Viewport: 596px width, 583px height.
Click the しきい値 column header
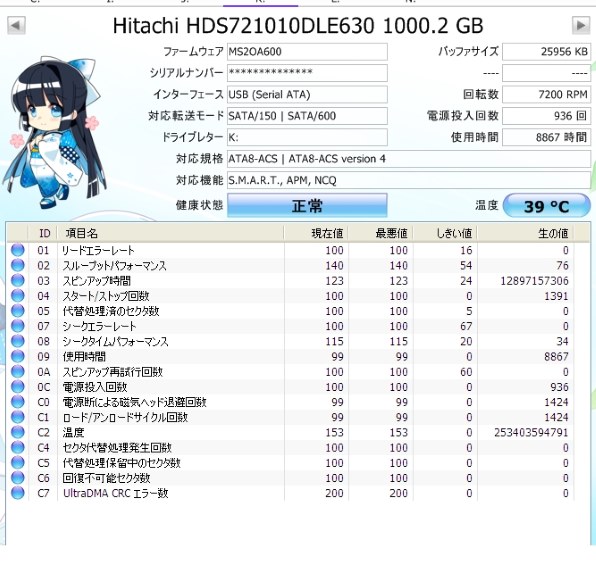445,233
